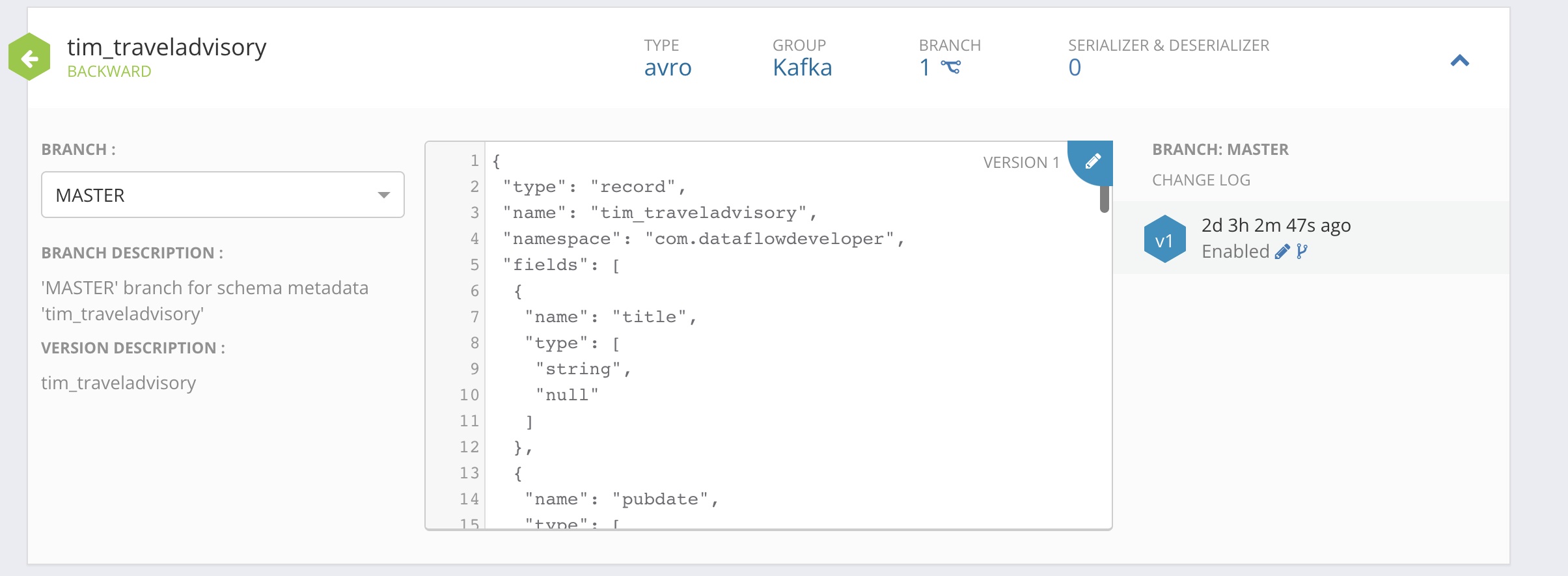Click the avro type value

click(x=668, y=68)
